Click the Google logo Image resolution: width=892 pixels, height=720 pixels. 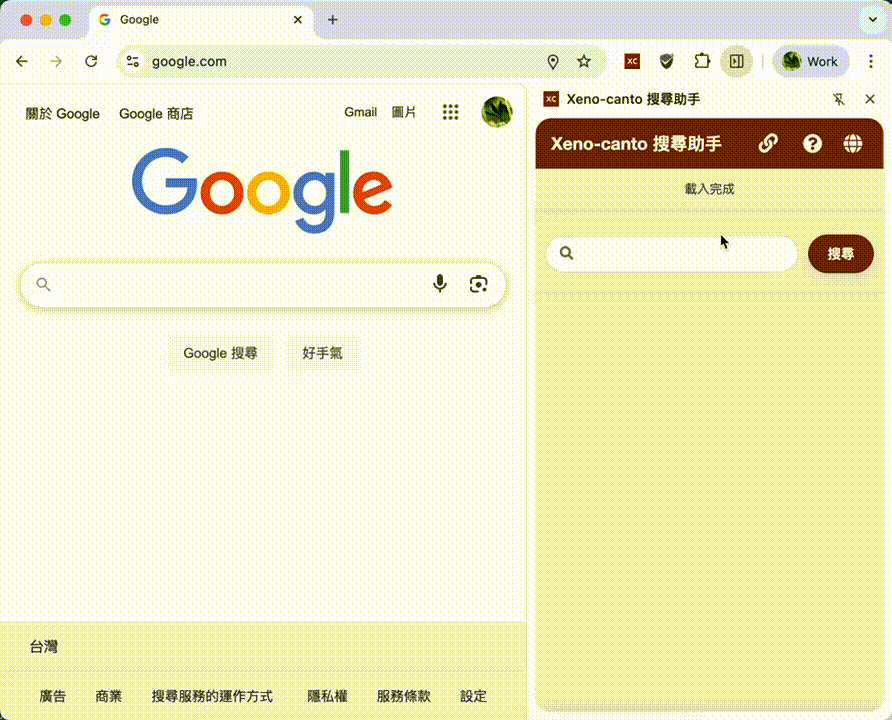pyautogui.click(x=262, y=191)
